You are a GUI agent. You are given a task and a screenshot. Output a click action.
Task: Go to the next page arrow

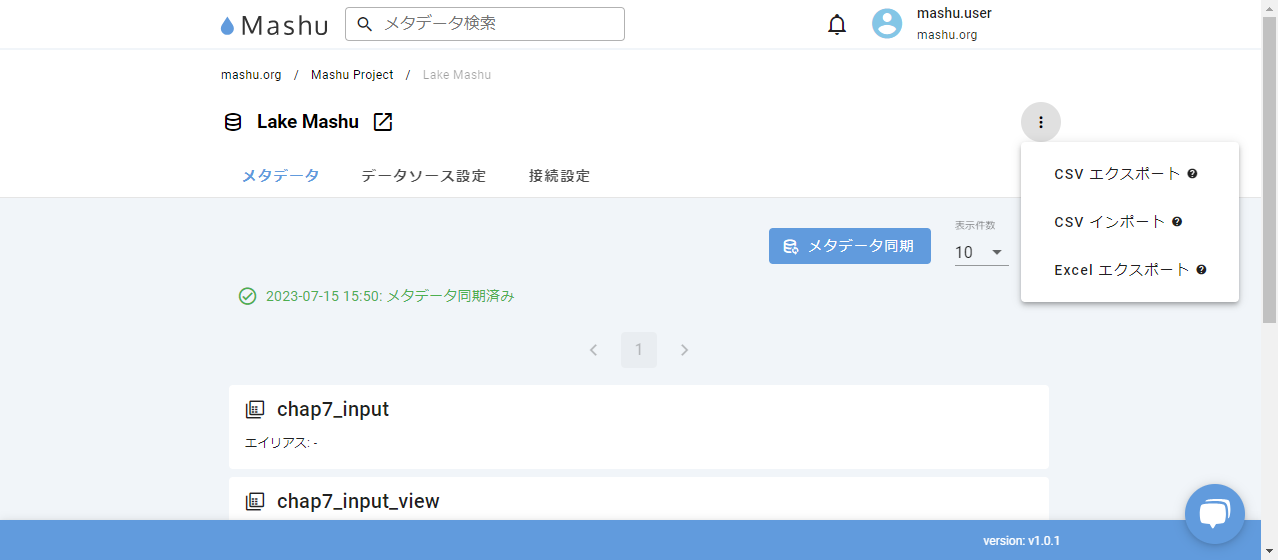685,350
